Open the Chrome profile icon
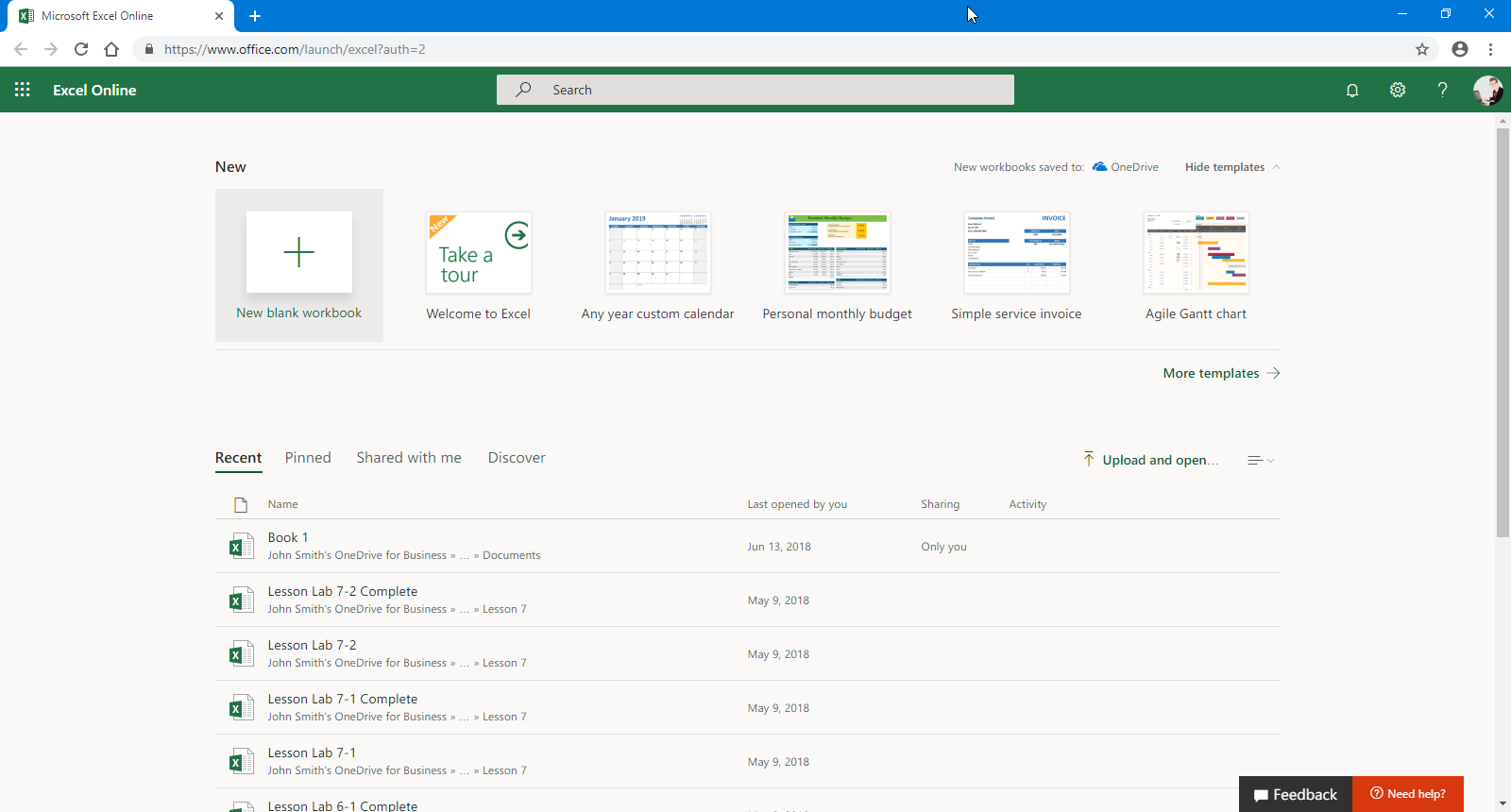Image resolution: width=1511 pixels, height=812 pixels. (1460, 49)
